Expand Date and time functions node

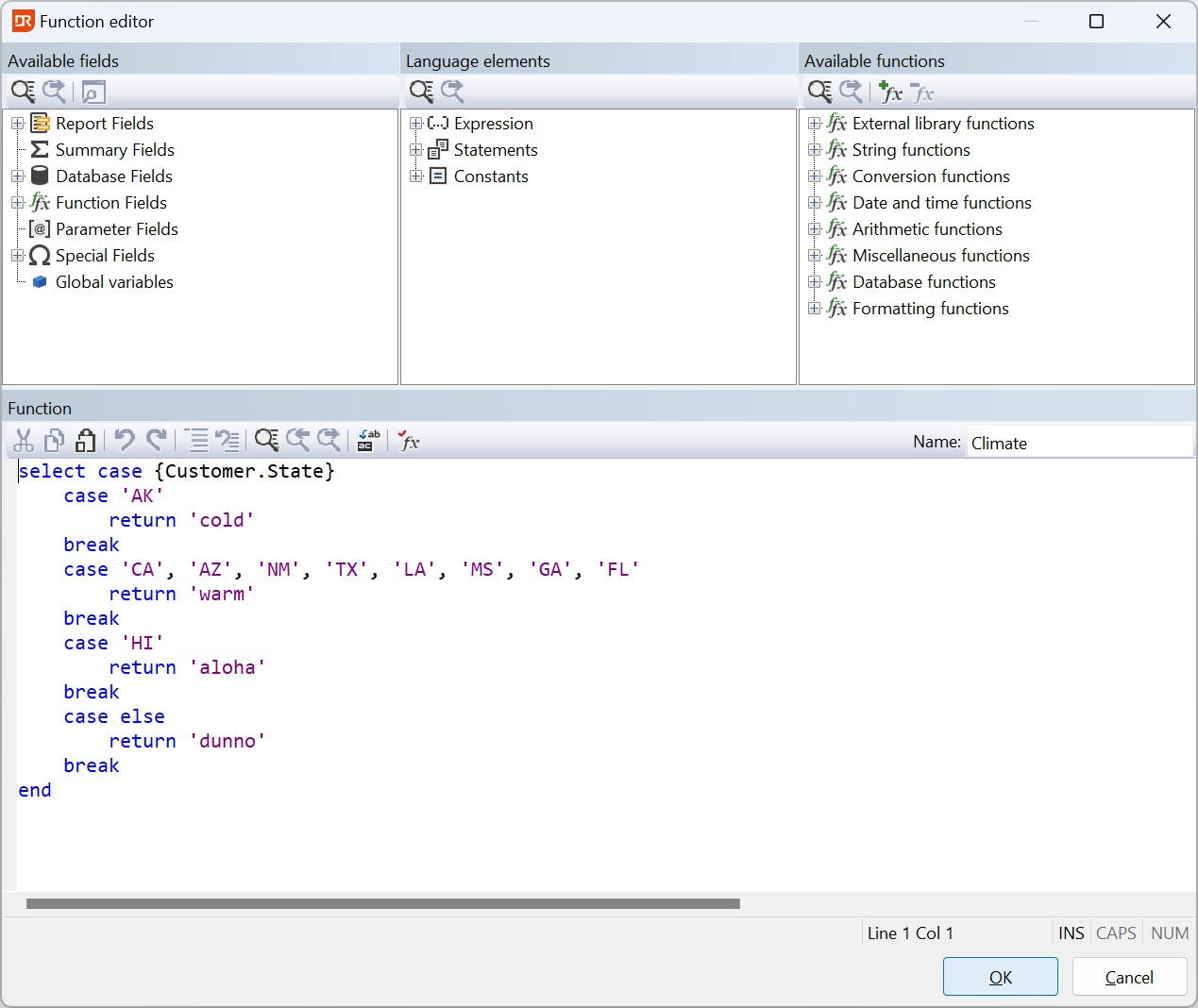click(814, 203)
